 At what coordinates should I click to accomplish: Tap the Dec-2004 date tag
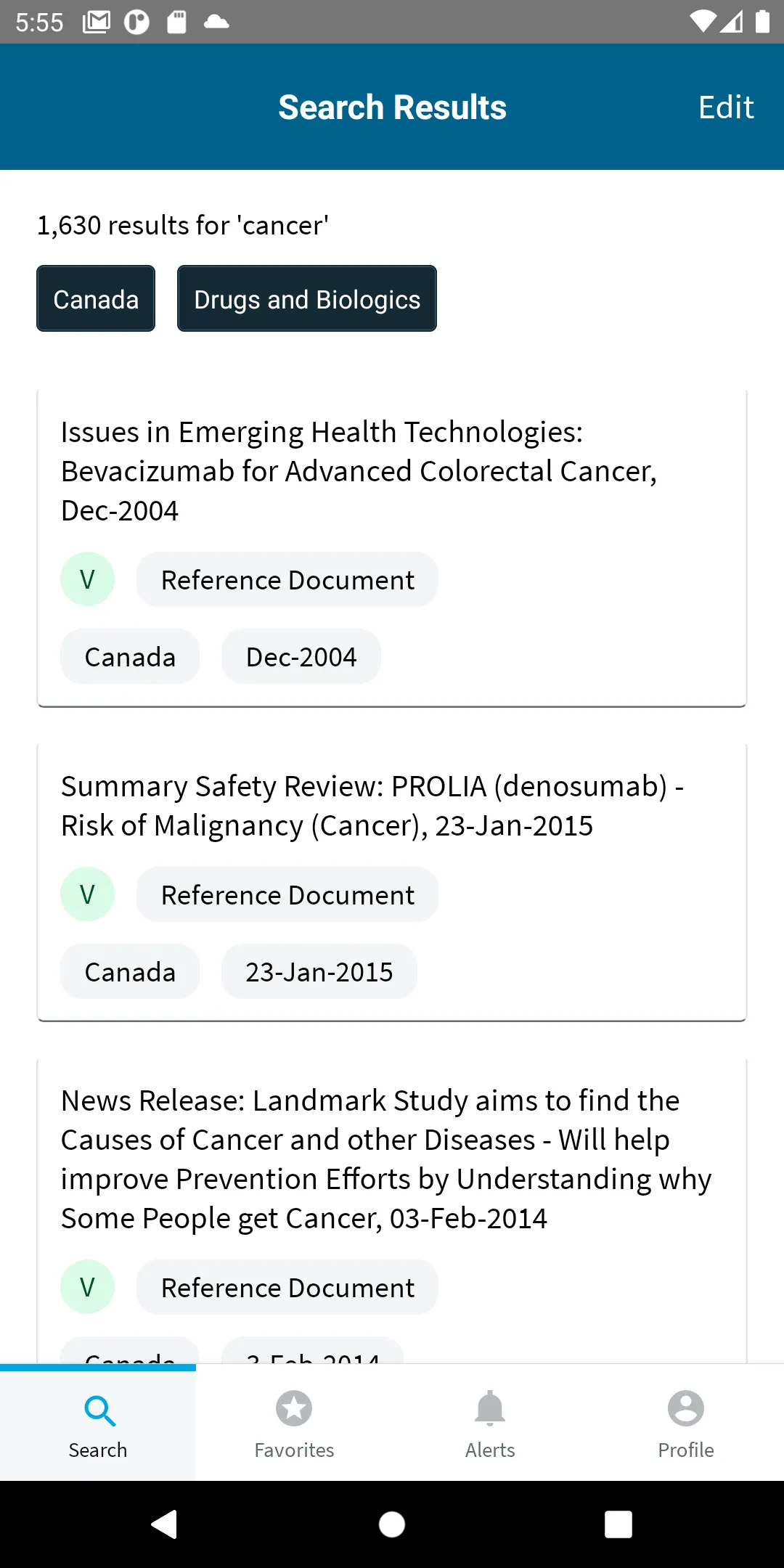click(x=301, y=656)
